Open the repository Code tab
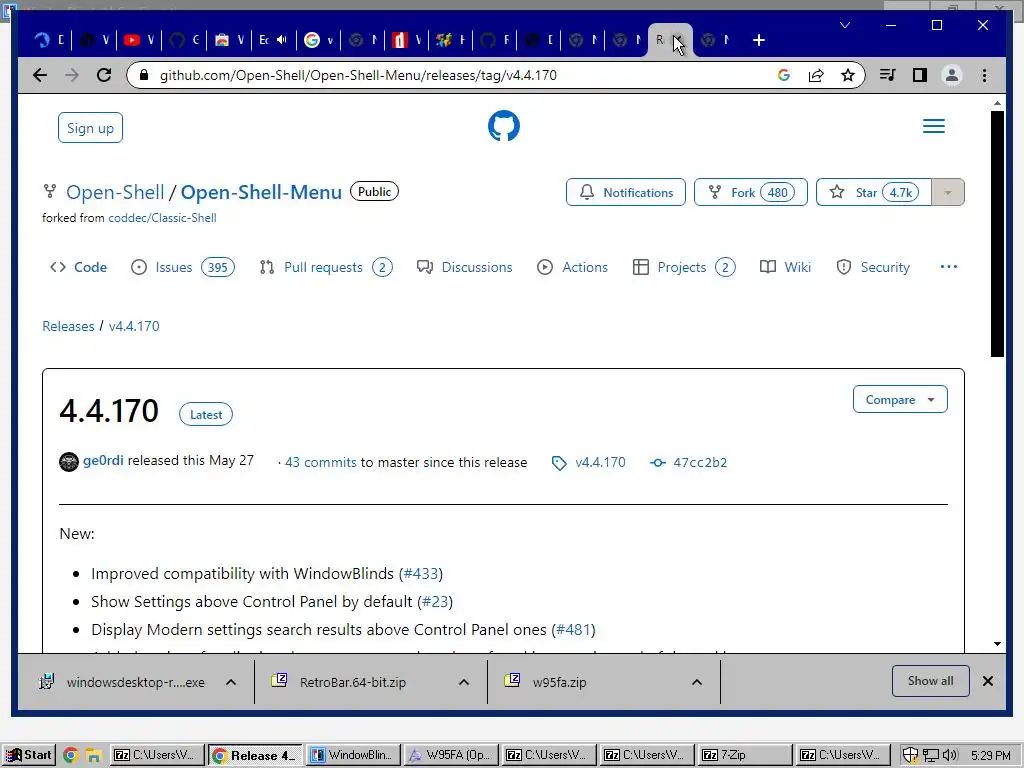This screenshot has width=1024, height=768. 78,267
